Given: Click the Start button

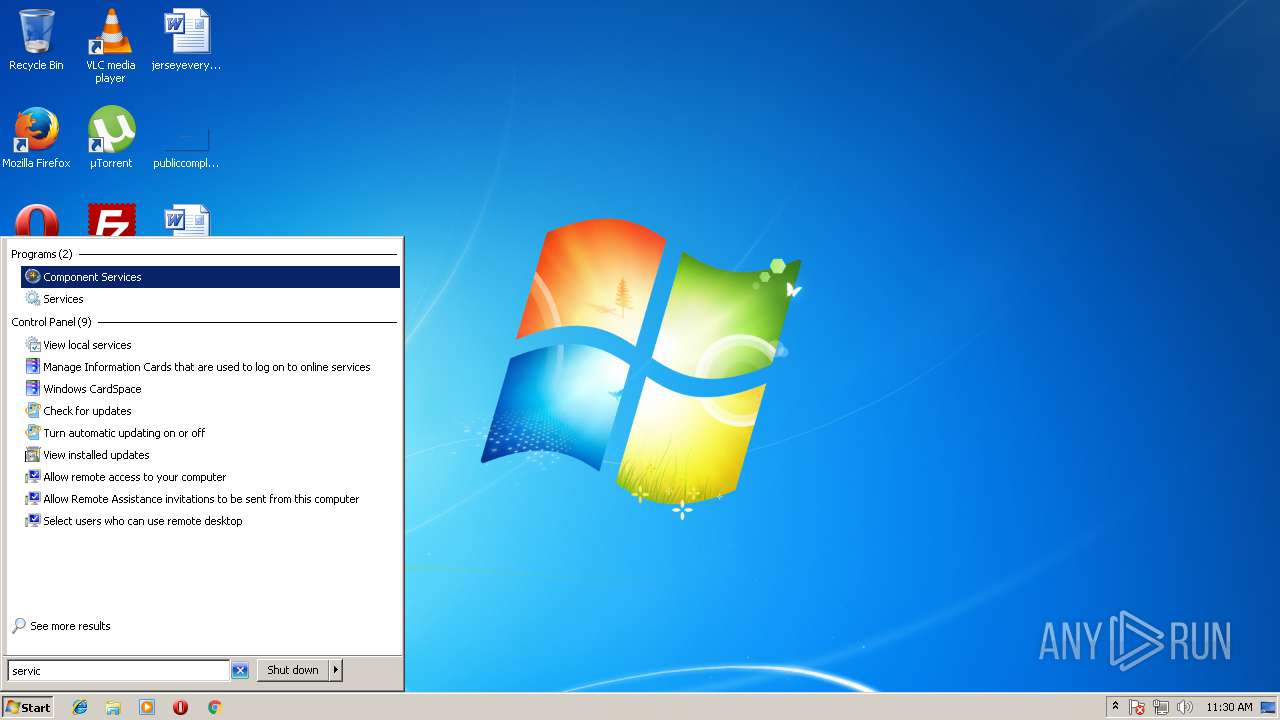Looking at the screenshot, I should pos(28,707).
